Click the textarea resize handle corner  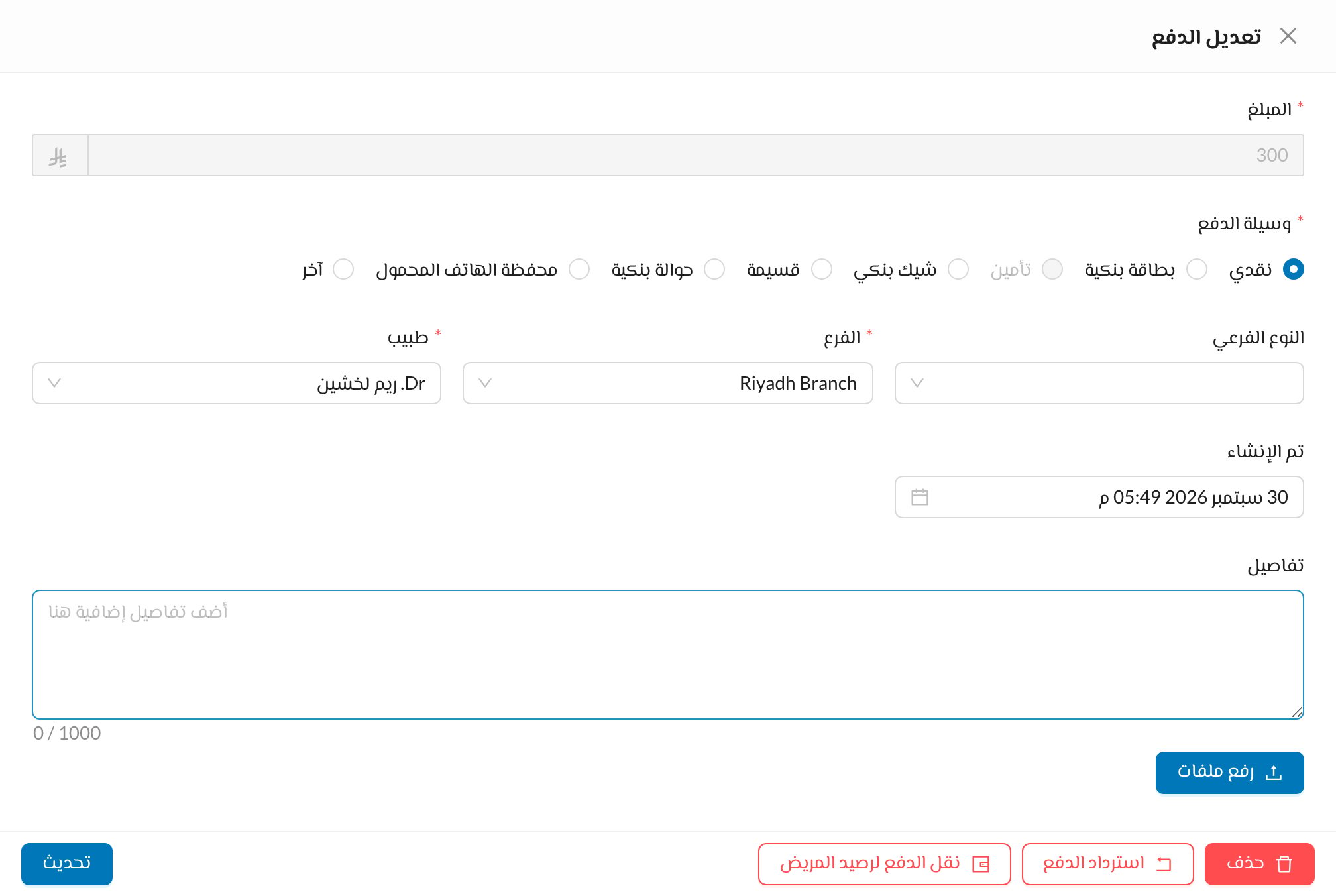1297,712
